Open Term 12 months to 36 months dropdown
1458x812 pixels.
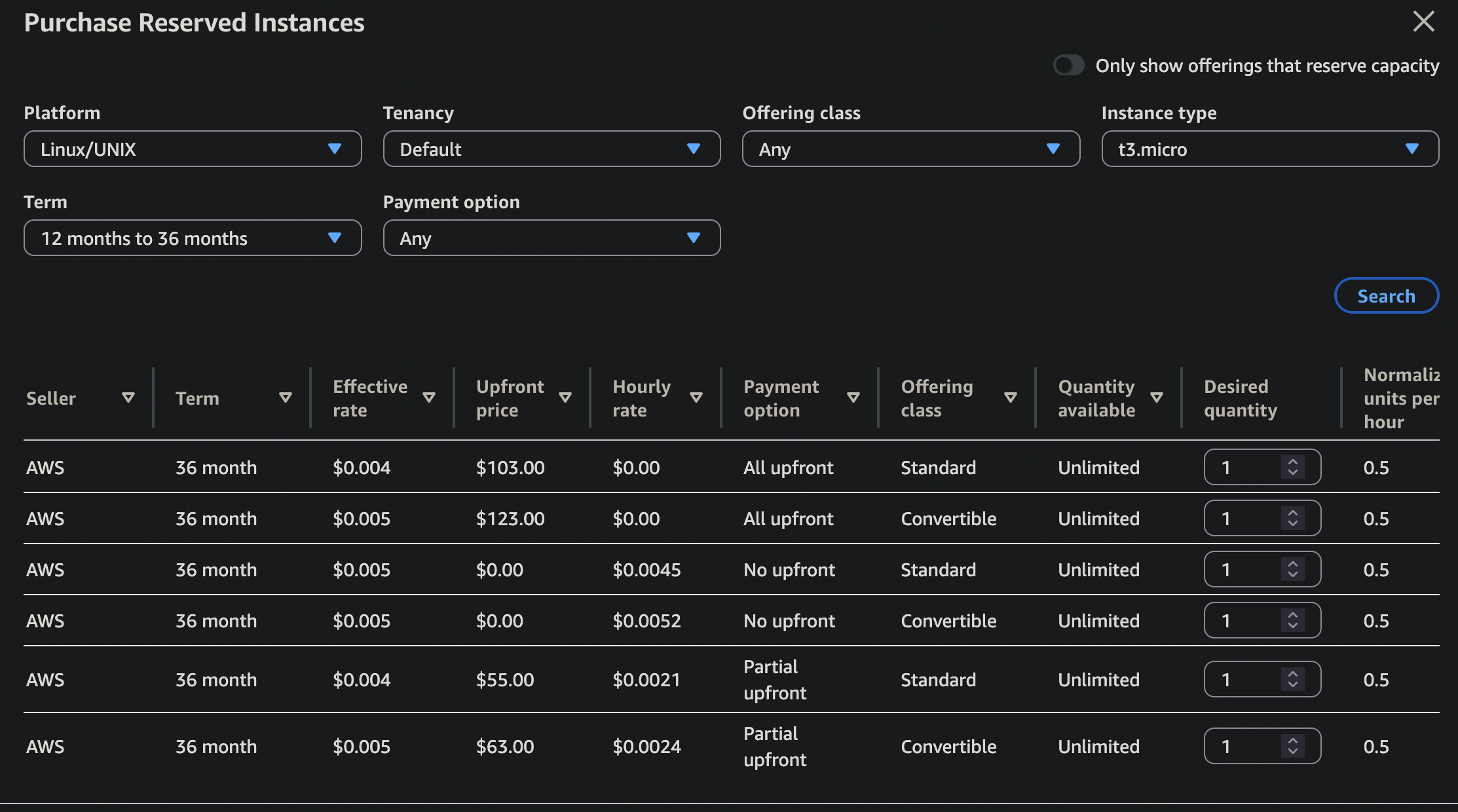193,238
